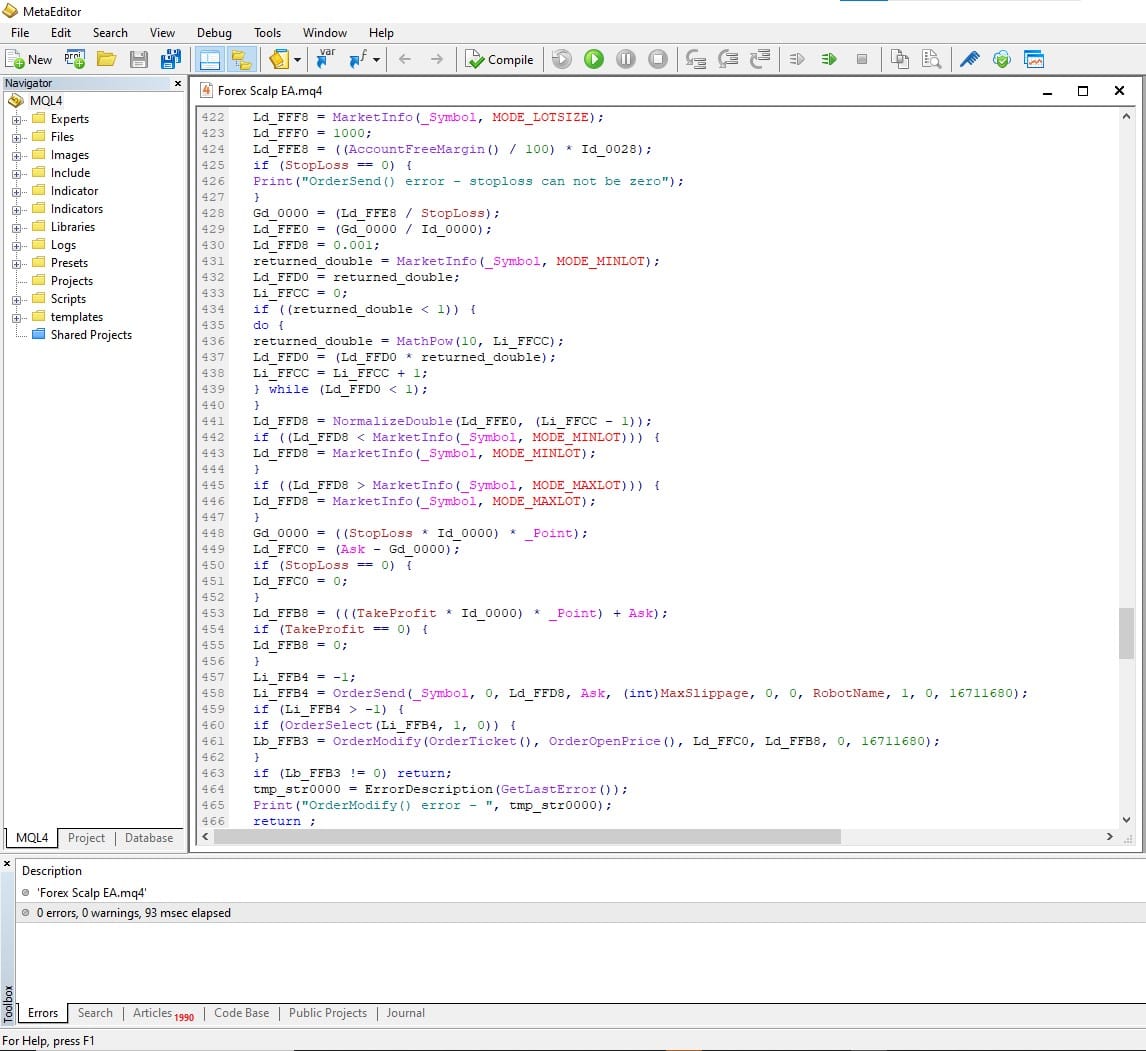Click the Step Out debug icon

[760, 59]
